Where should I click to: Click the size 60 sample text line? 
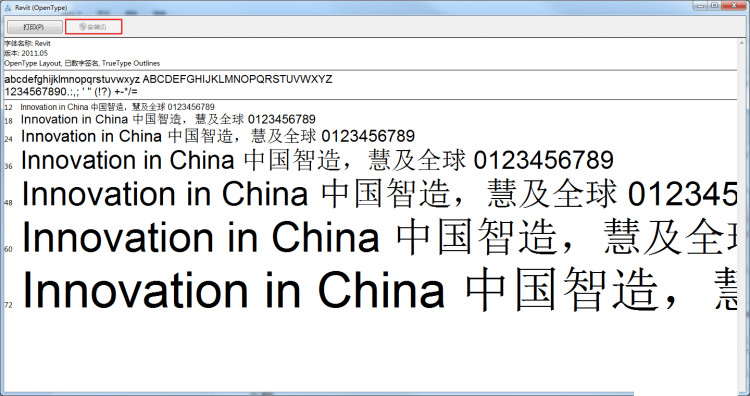379,238
